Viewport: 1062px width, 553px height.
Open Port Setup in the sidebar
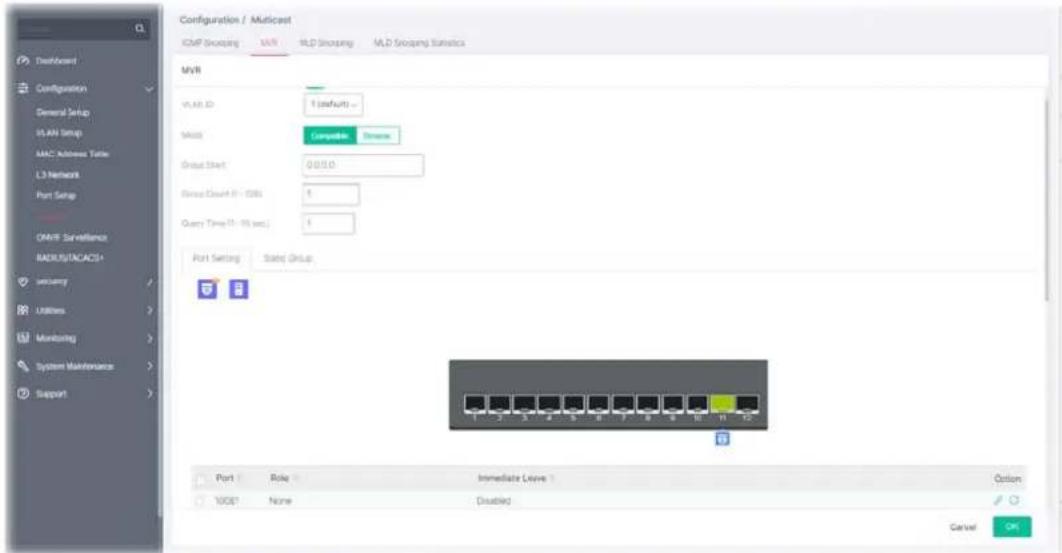tap(56, 195)
